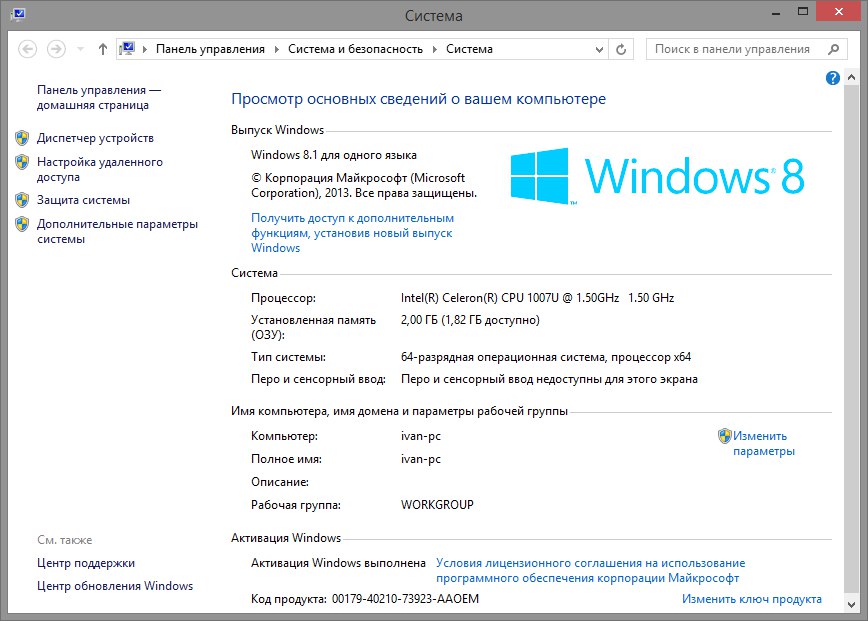Open Центр поддержки link
Screen dimensions: 868x621
click(x=86, y=563)
